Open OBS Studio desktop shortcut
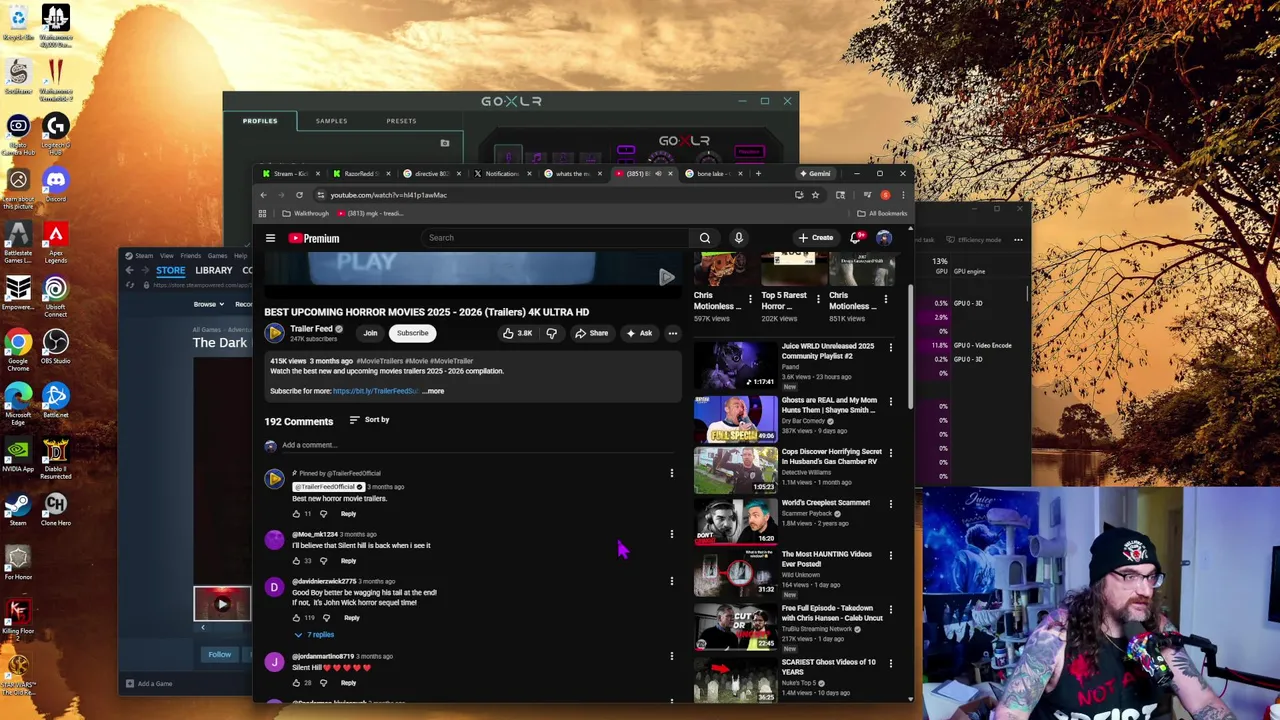 [55, 348]
